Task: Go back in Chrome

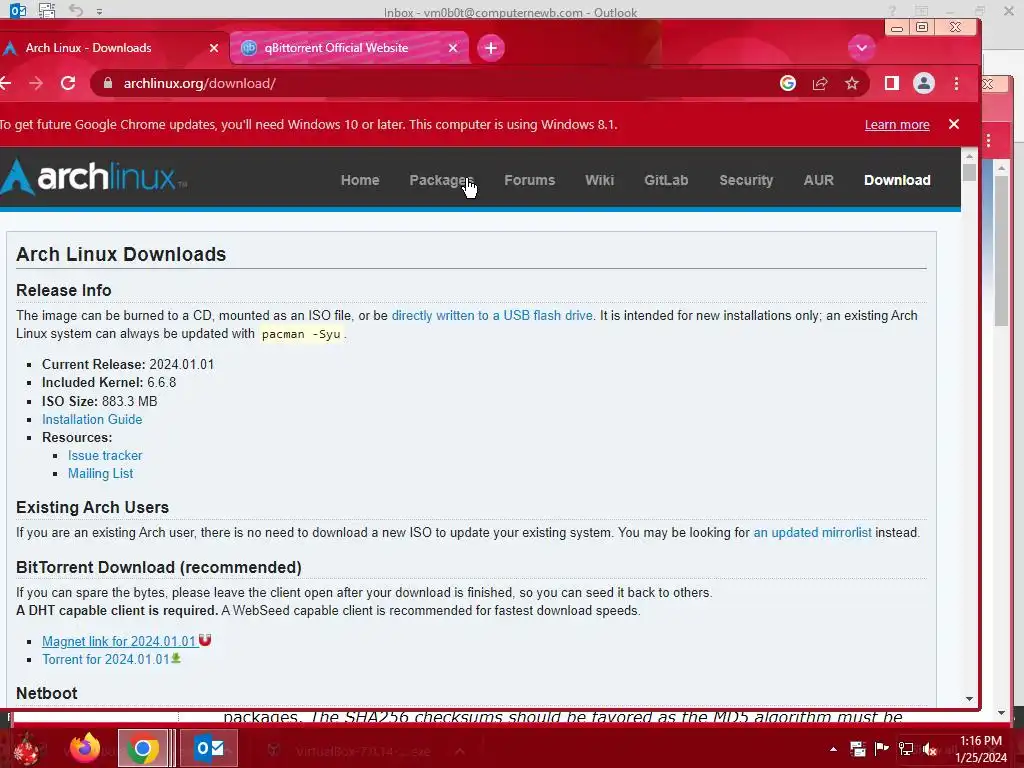Action: click(6, 83)
